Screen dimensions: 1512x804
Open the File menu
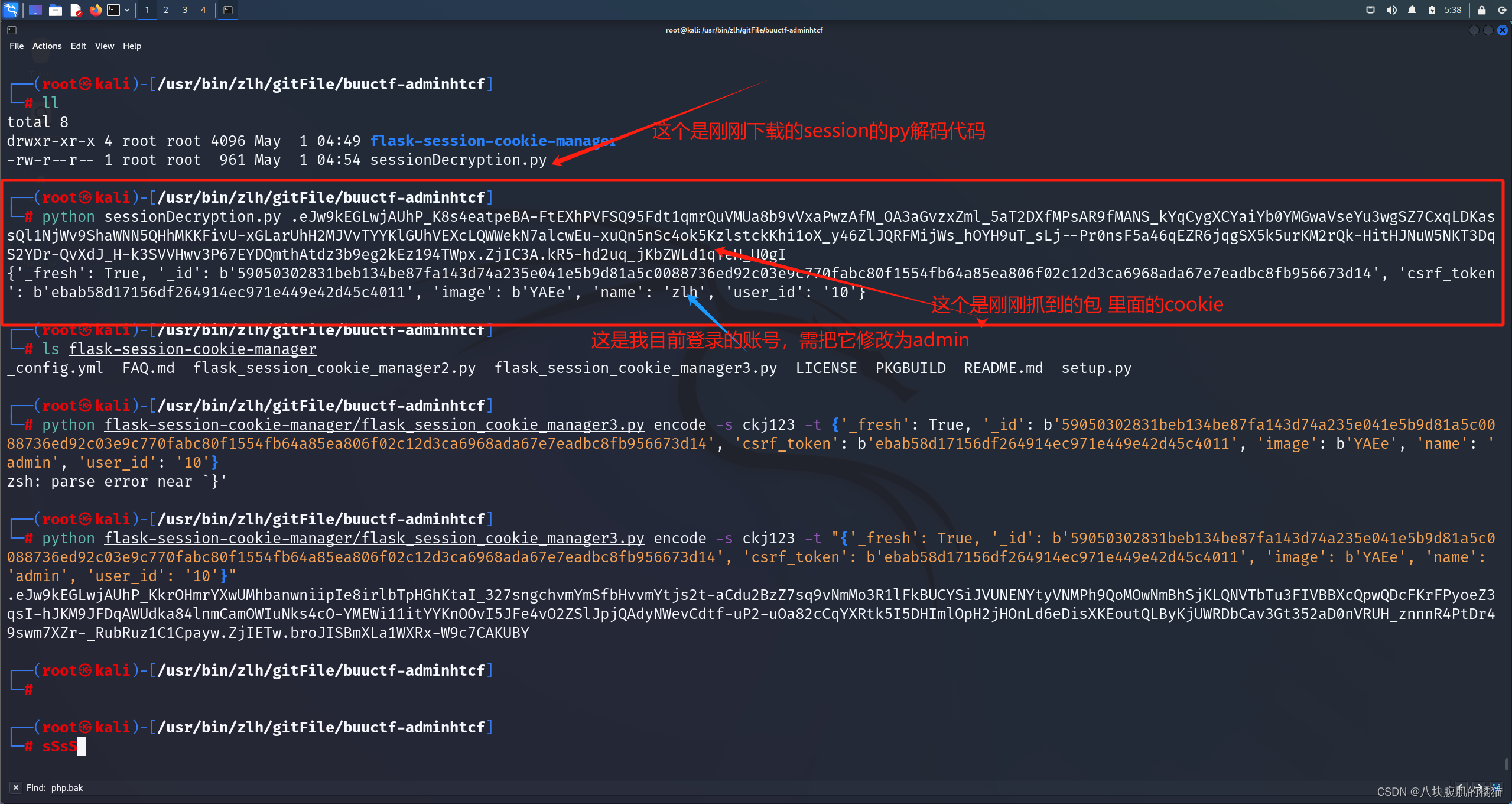tap(17, 46)
